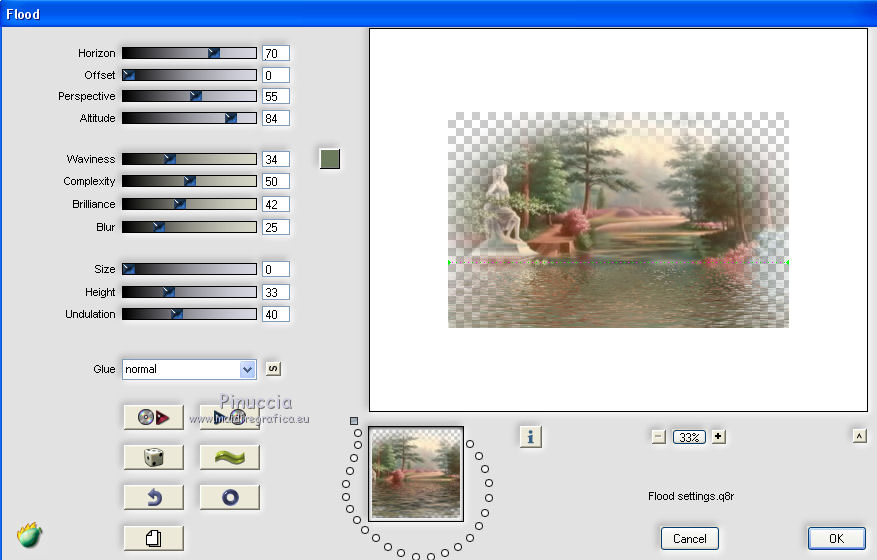The height and width of the screenshot is (560, 877).
Task: Click the Horizon value field
Action: point(276,53)
